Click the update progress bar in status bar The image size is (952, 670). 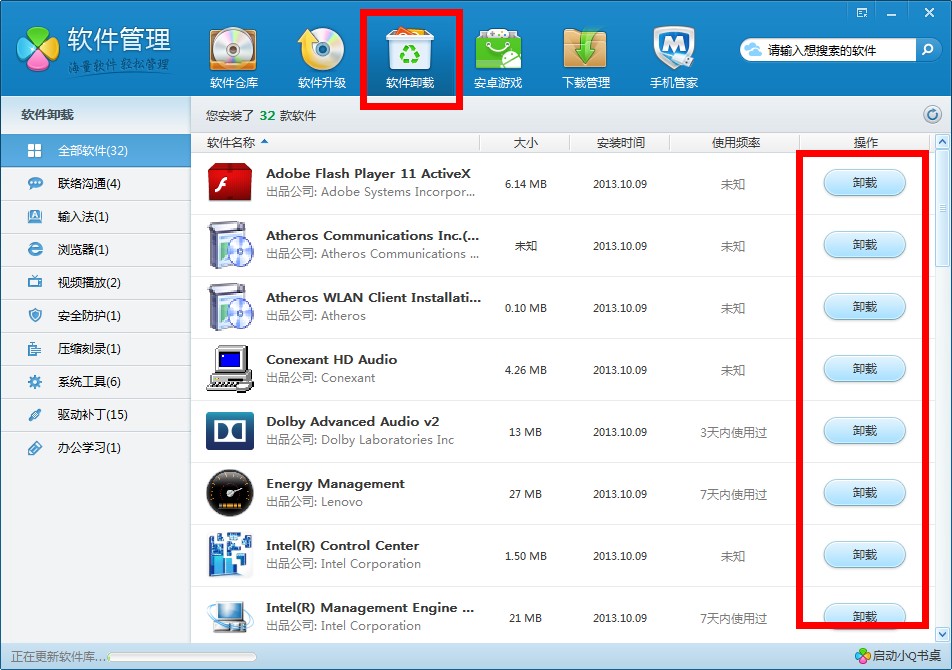(182, 657)
